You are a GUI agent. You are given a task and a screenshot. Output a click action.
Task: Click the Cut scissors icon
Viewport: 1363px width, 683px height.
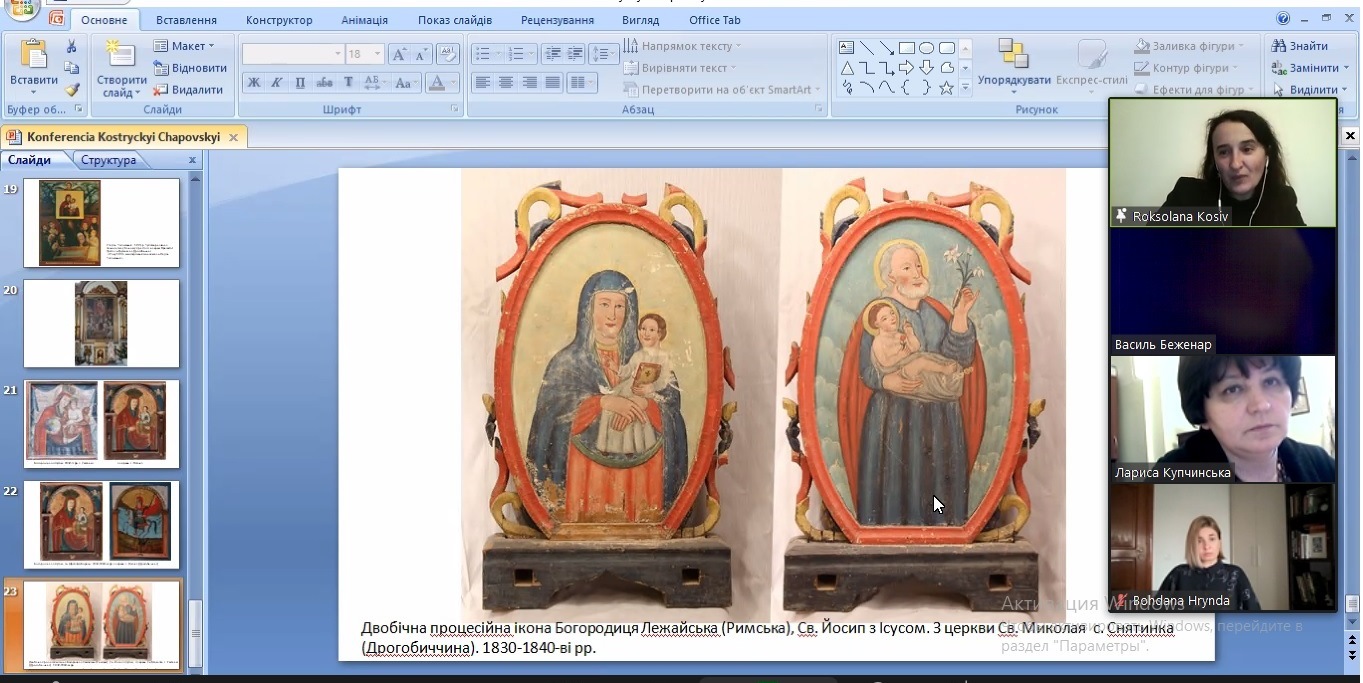(71, 47)
